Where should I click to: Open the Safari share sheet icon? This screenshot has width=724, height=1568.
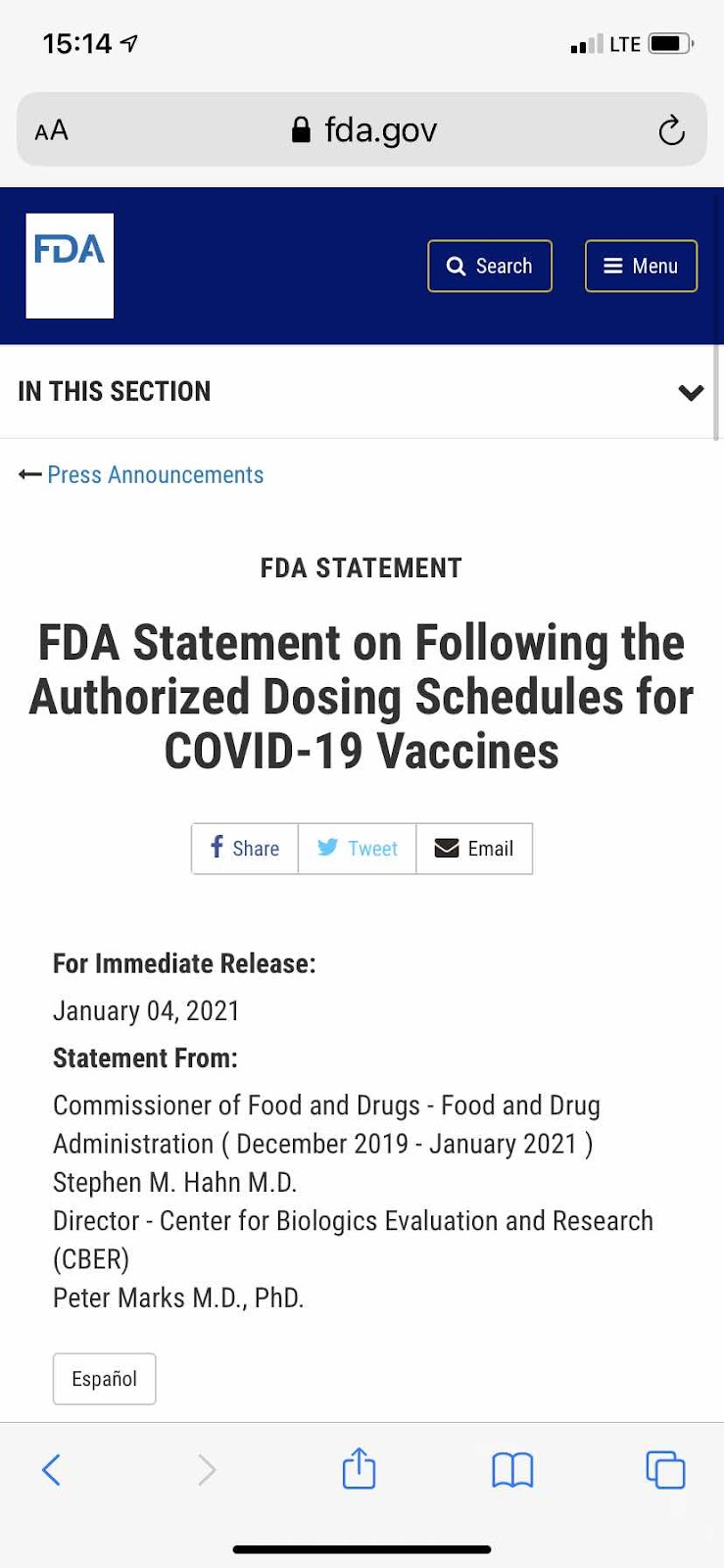(359, 1467)
